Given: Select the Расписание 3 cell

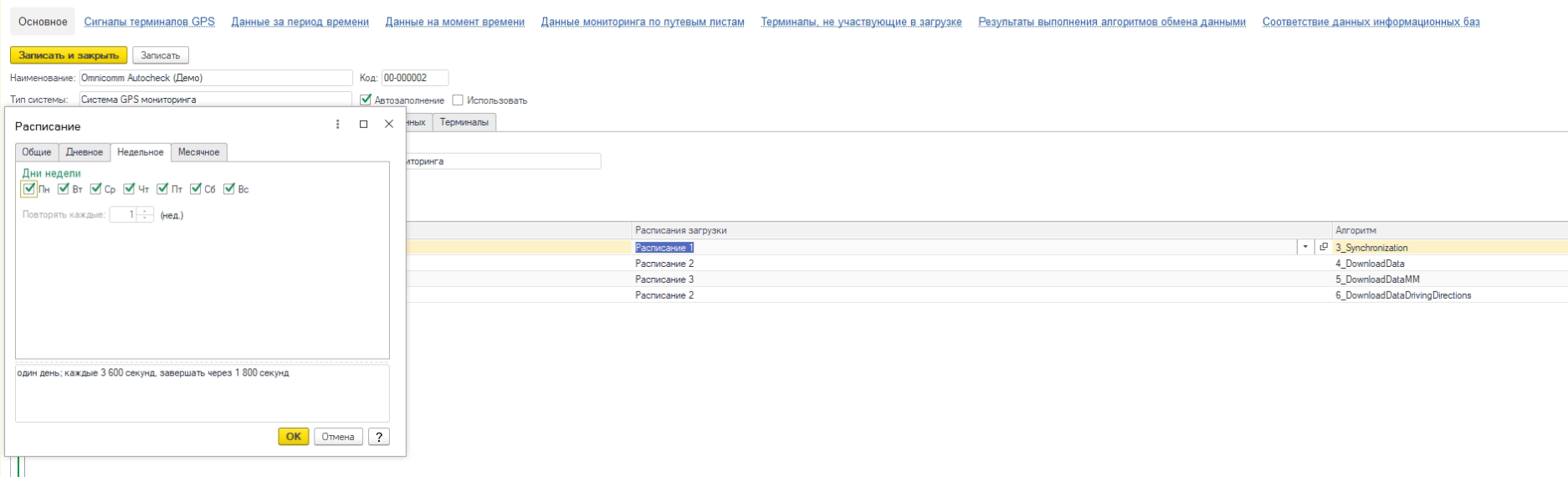Looking at the screenshot, I should point(981,280).
